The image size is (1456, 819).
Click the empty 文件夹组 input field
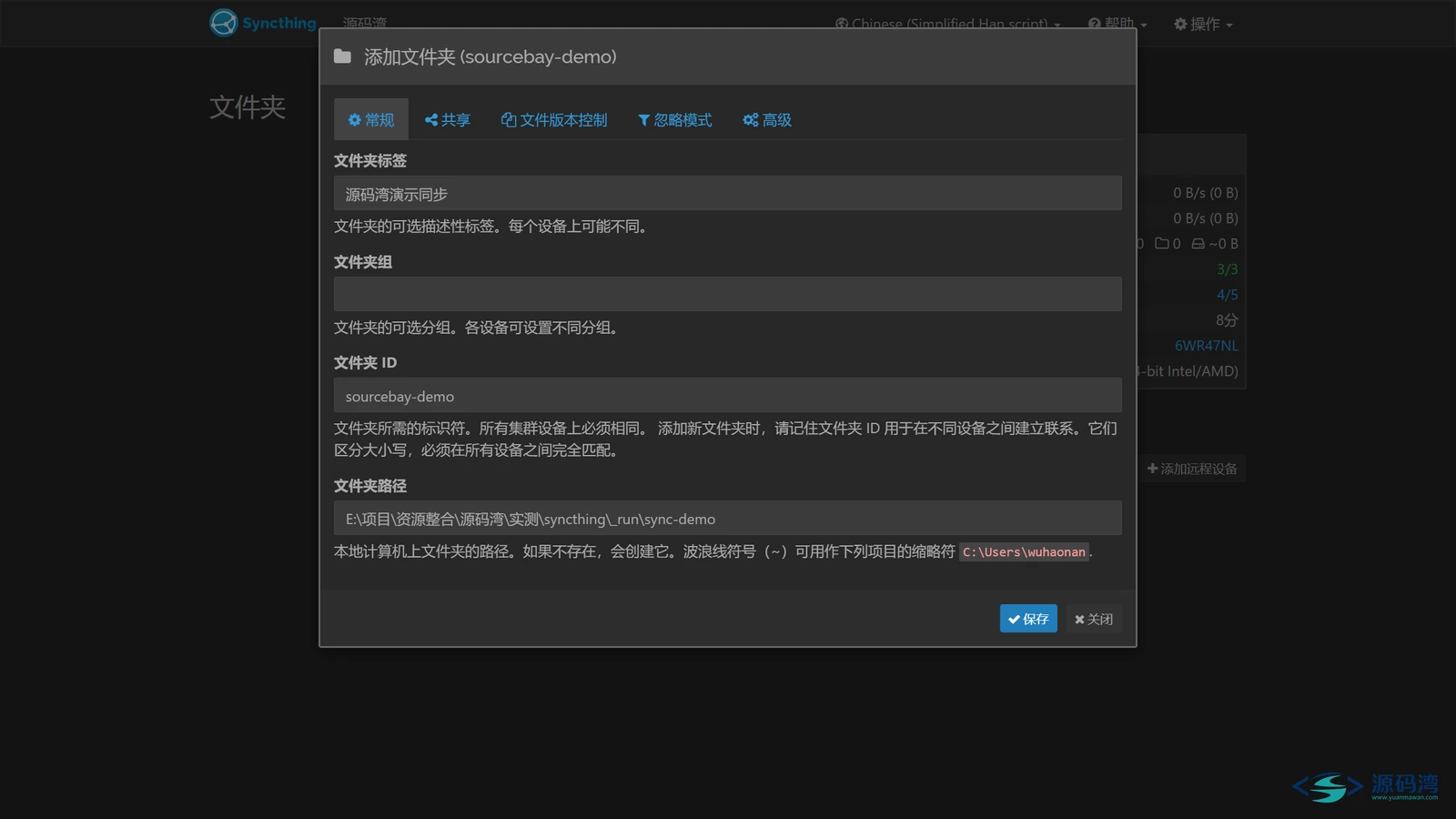728,294
